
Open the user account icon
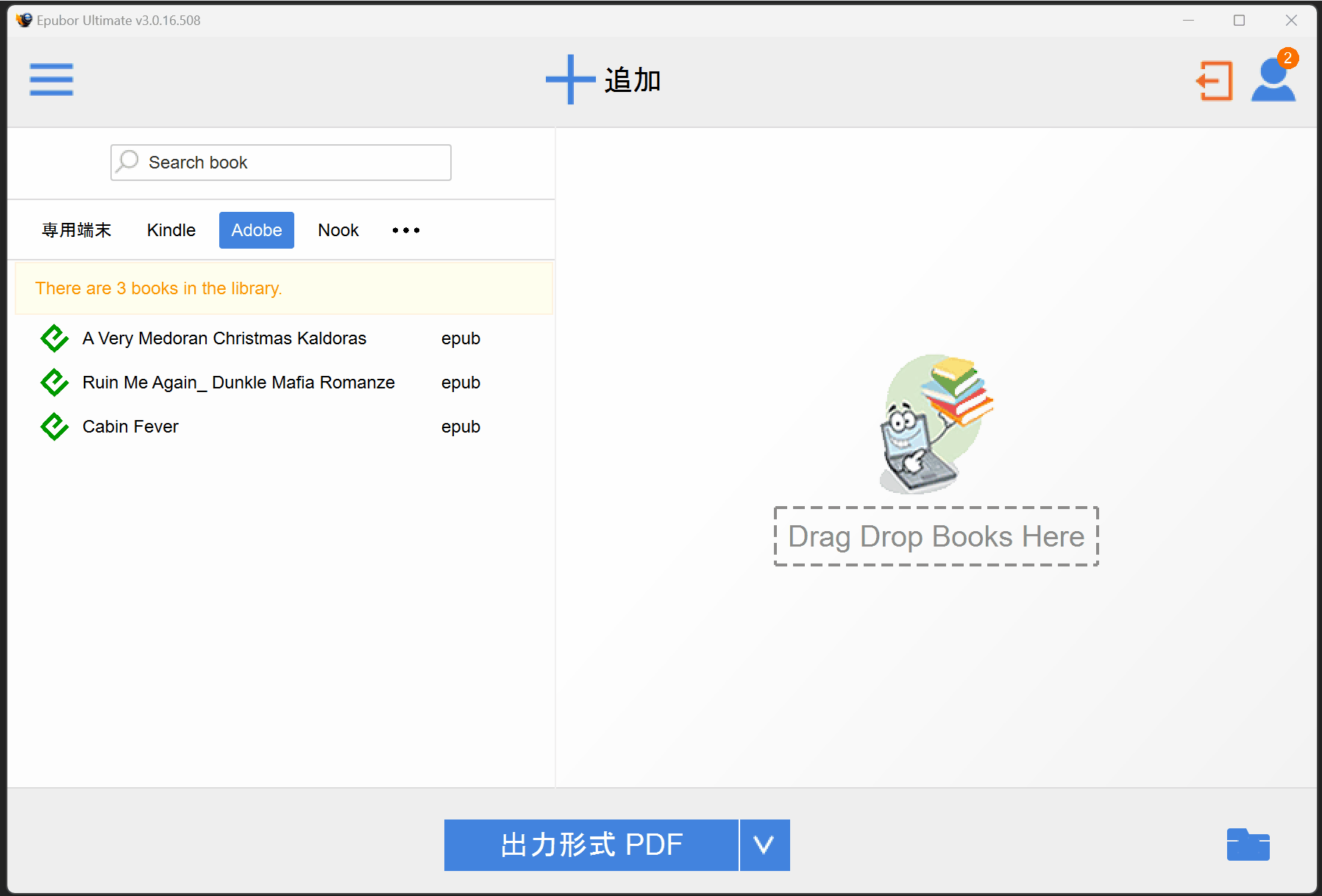coord(1272,82)
